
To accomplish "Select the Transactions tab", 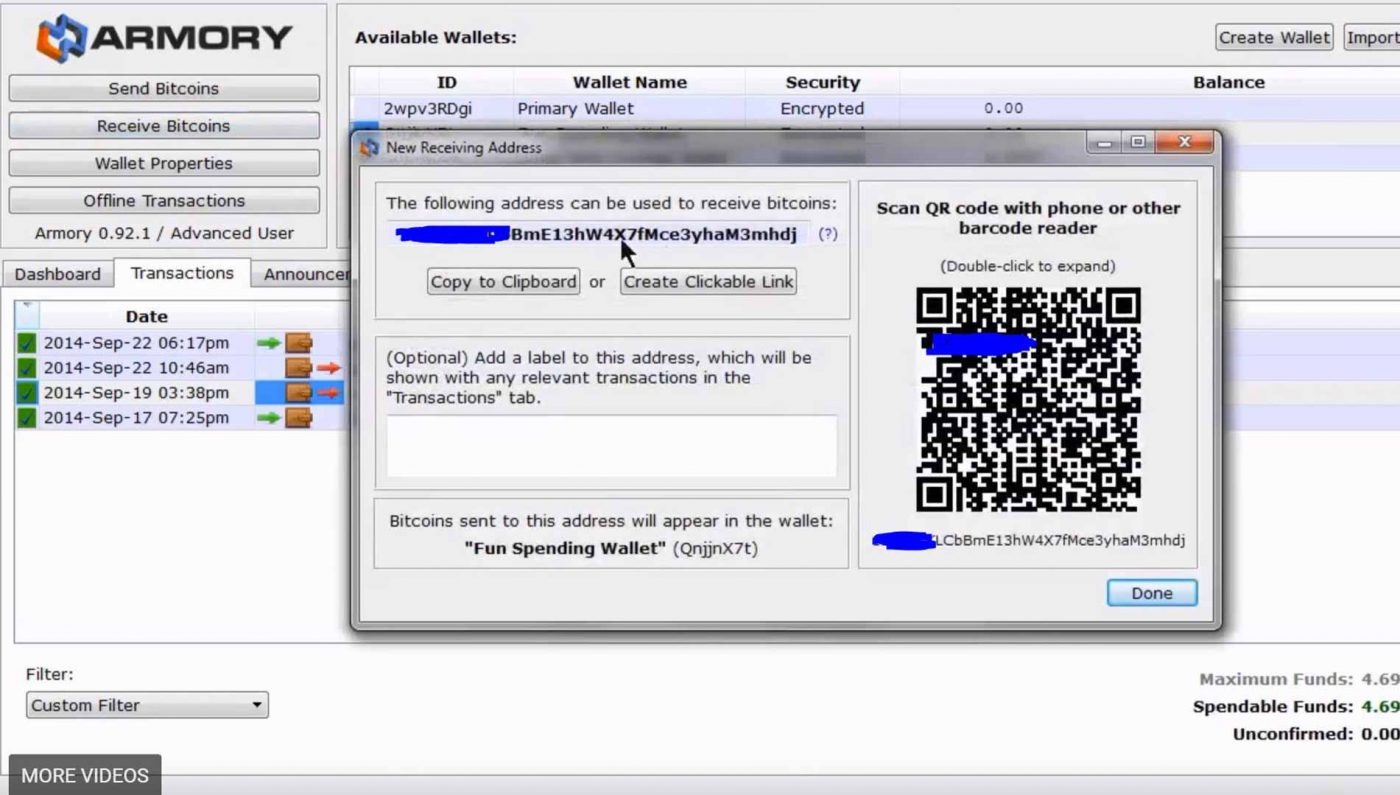I will (182, 272).
